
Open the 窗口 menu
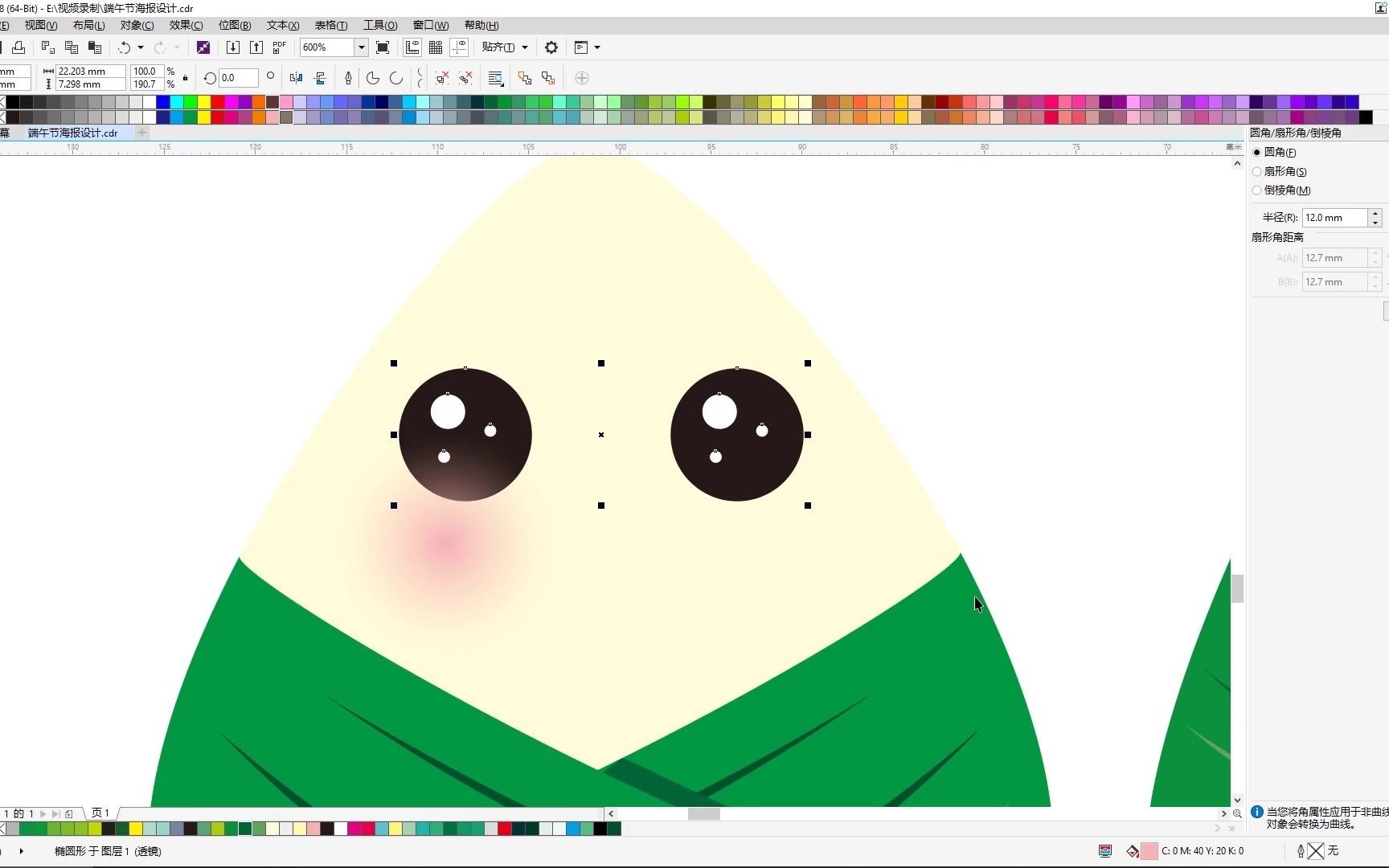click(x=431, y=25)
